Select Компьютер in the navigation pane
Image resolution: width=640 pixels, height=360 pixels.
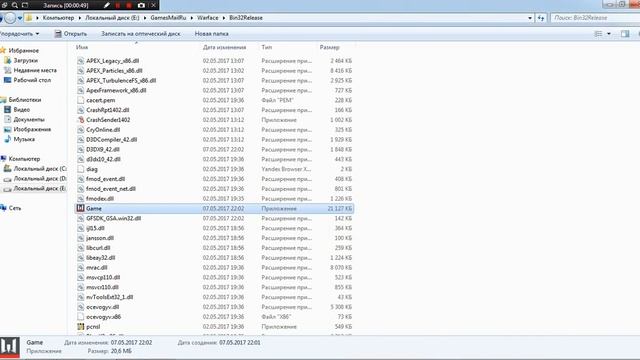tap(24, 159)
